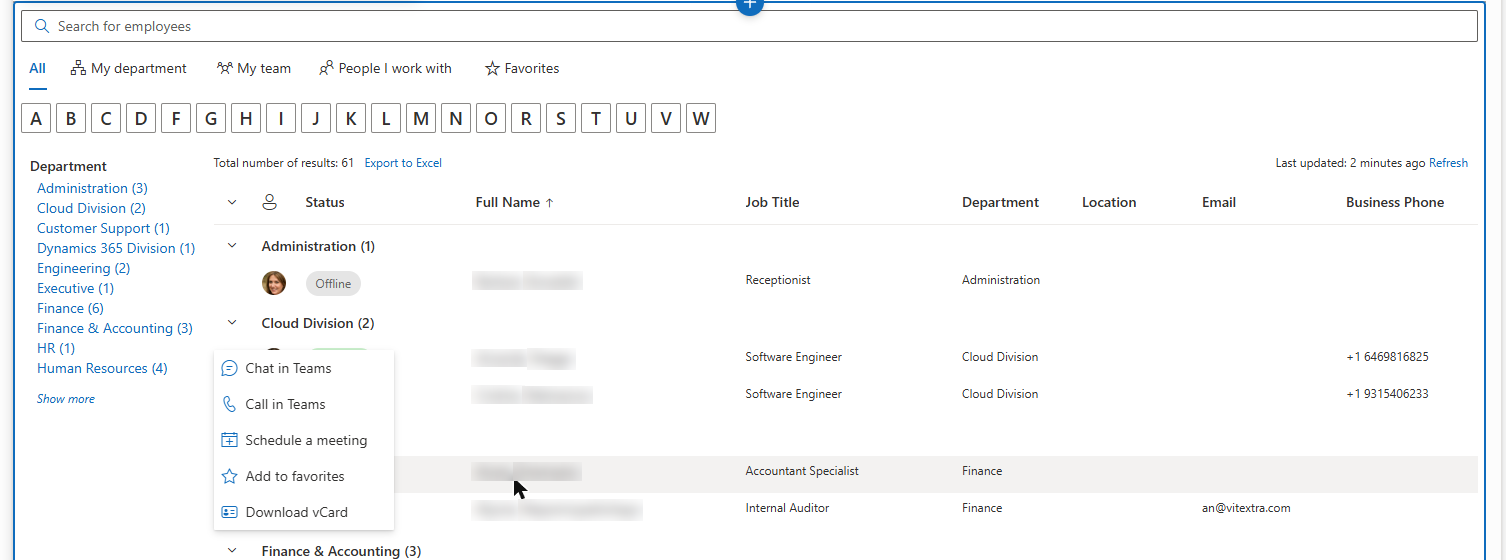The height and width of the screenshot is (560, 1506).
Task: Click the Refresh link
Action: click(1448, 163)
